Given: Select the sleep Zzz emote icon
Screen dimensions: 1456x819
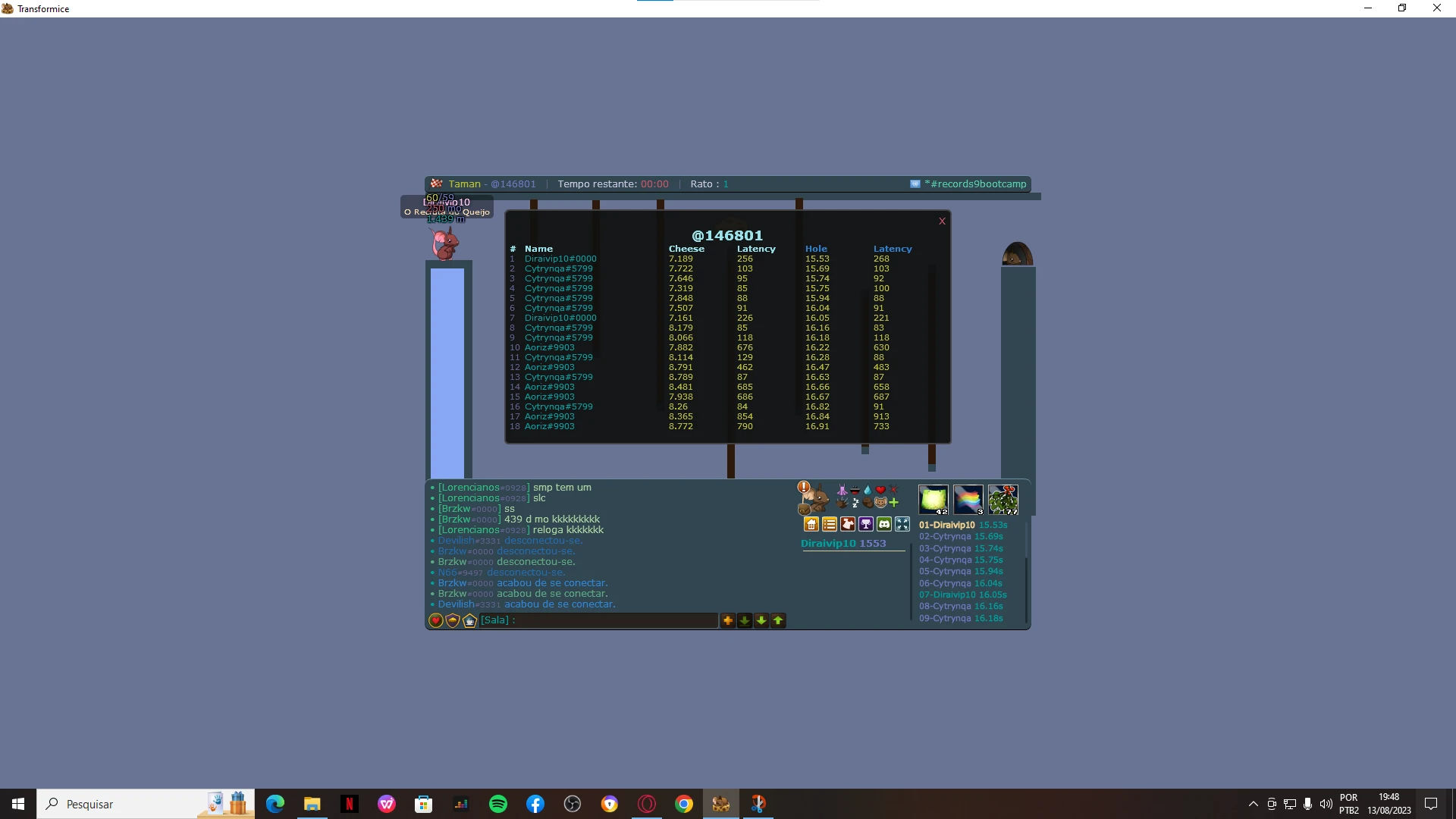Looking at the screenshot, I should pyautogui.click(x=855, y=503).
